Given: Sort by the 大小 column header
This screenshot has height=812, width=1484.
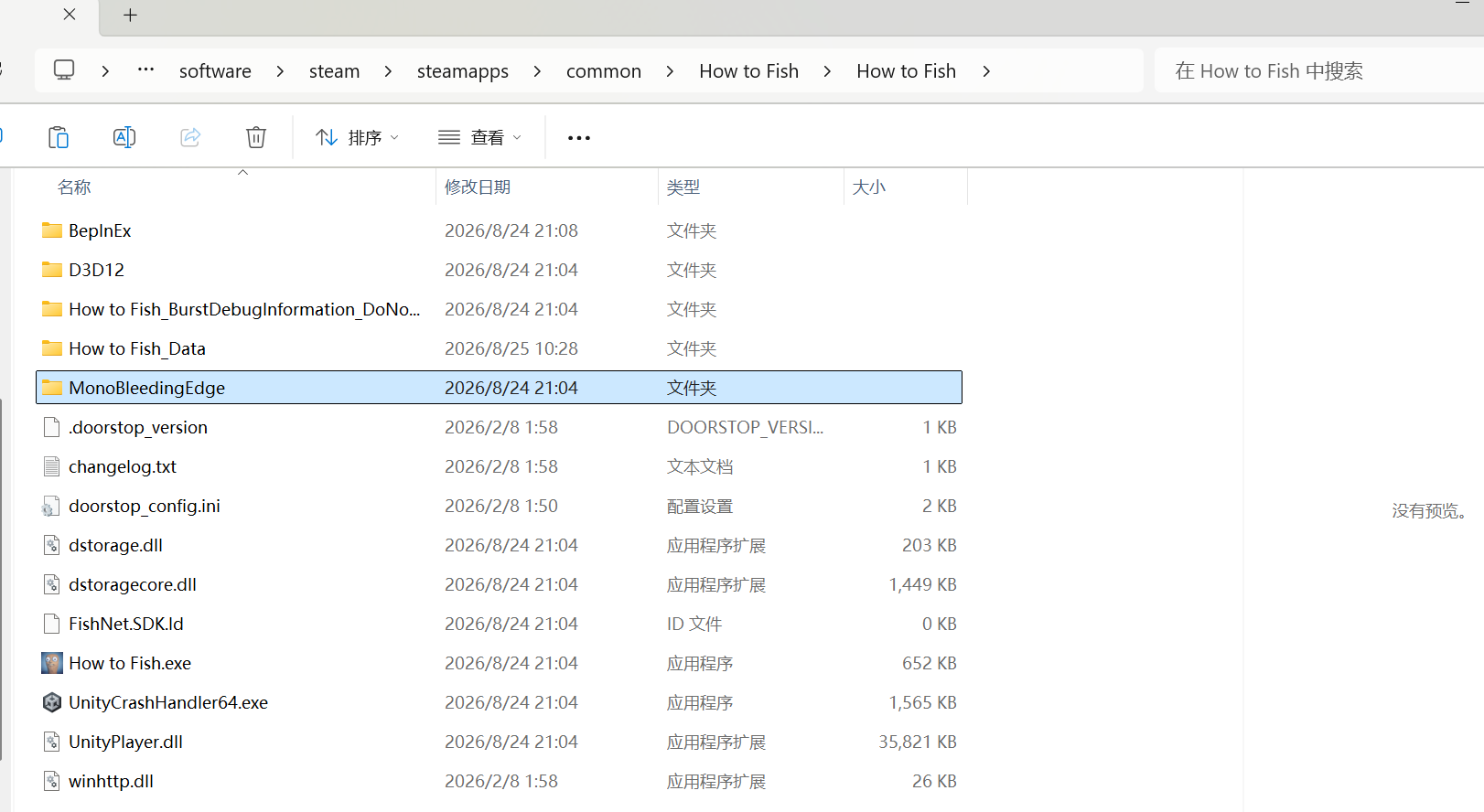Looking at the screenshot, I should pyautogui.click(x=869, y=187).
